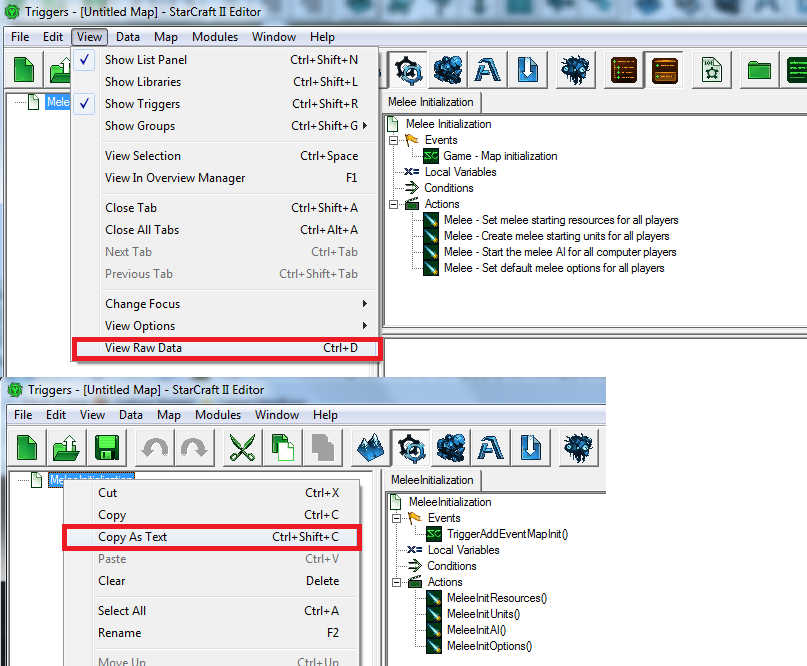The image size is (807, 666).
Task: Select Start the melee AI for all computer players
Action: pyautogui.click(x=560, y=252)
